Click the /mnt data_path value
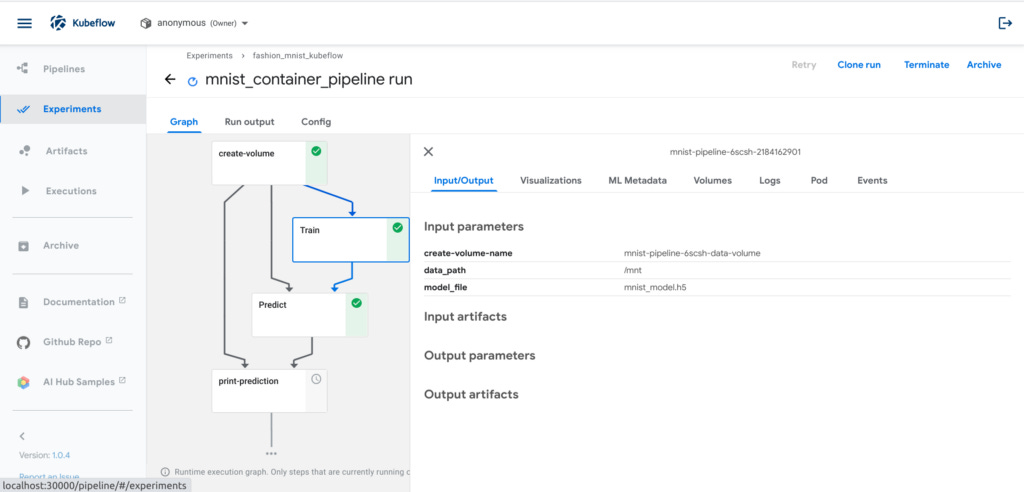 click(634, 270)
